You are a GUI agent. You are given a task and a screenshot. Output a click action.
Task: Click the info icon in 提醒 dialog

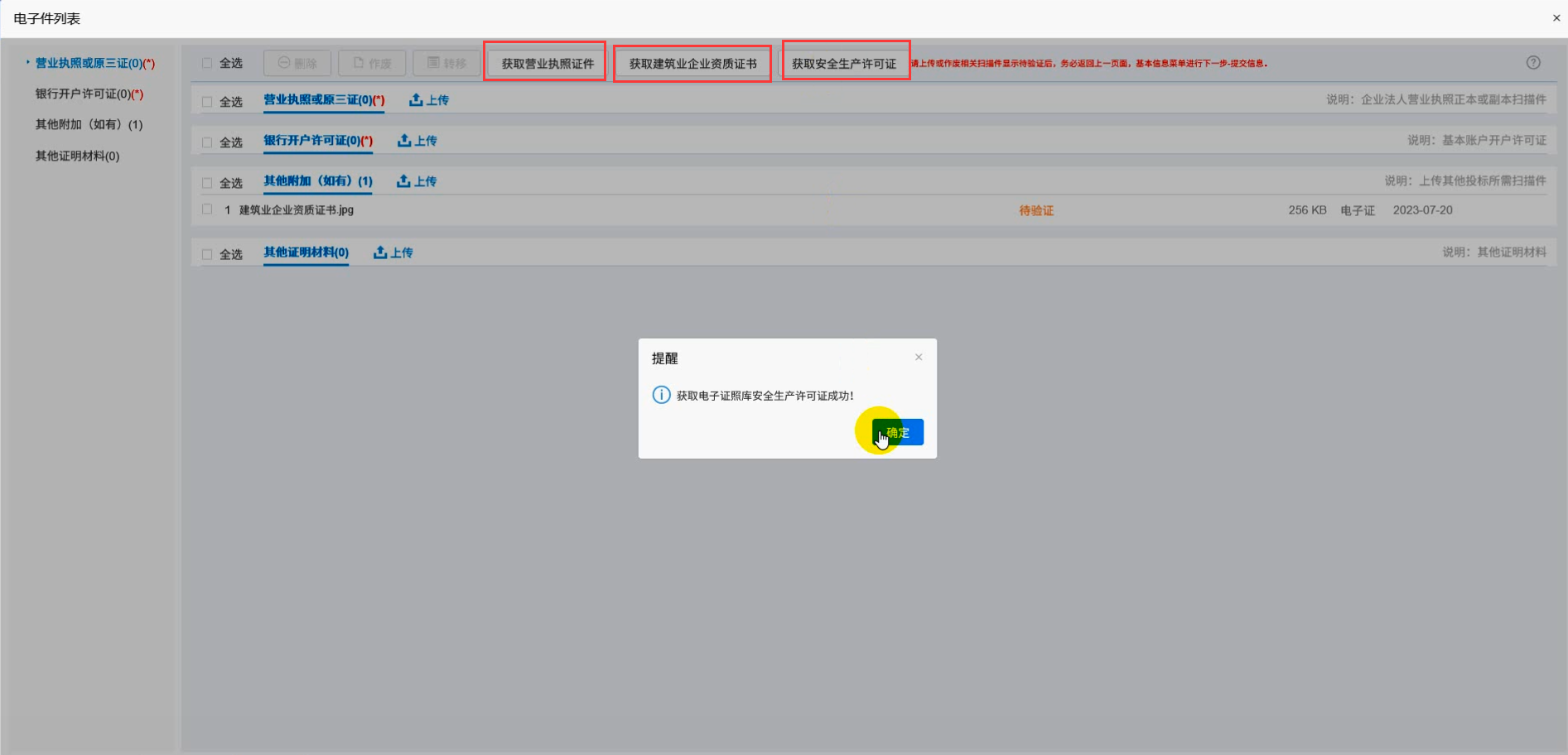pyautogui.click(x=661, y=395)
